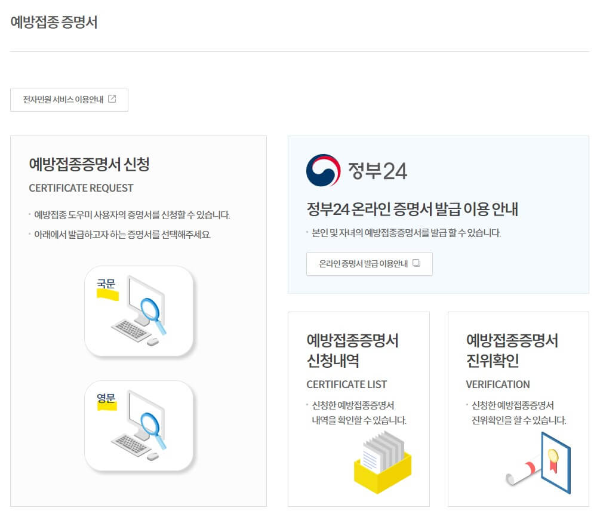Click text 아래에서 발급하고자 하는 증명서를 선택해주세요

point(122,234)
